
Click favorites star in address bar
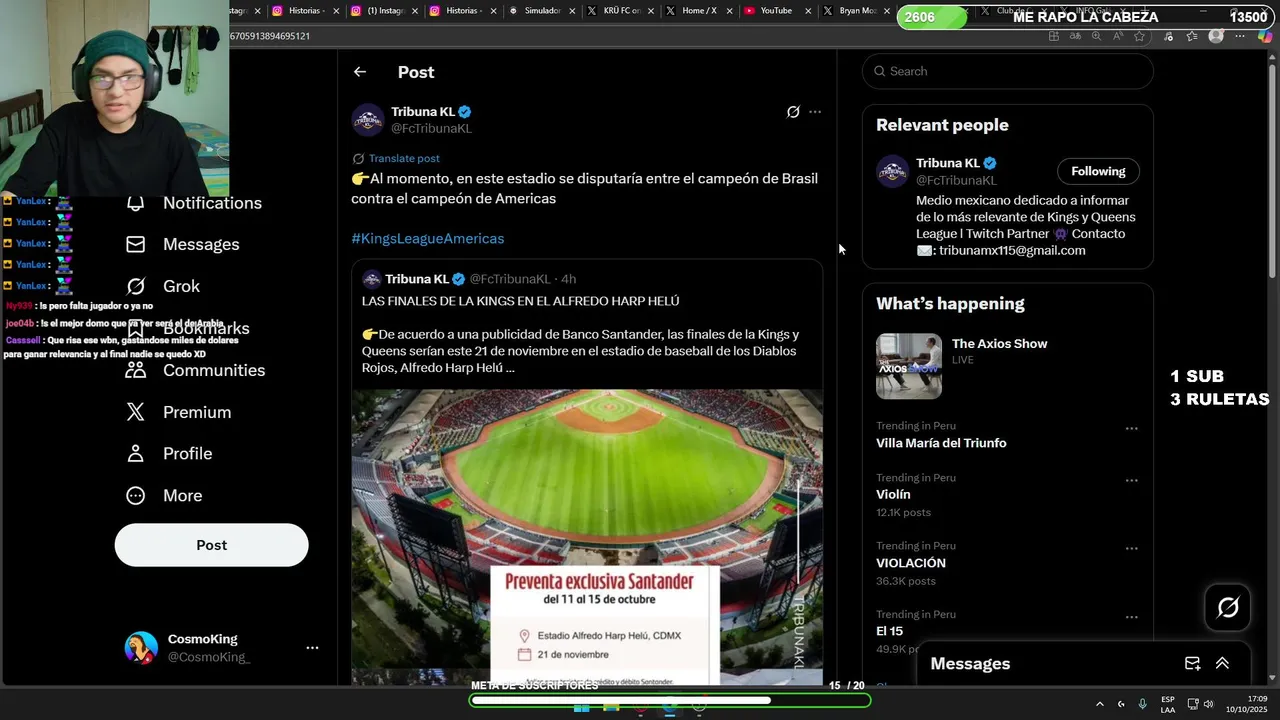[1139, 36]
